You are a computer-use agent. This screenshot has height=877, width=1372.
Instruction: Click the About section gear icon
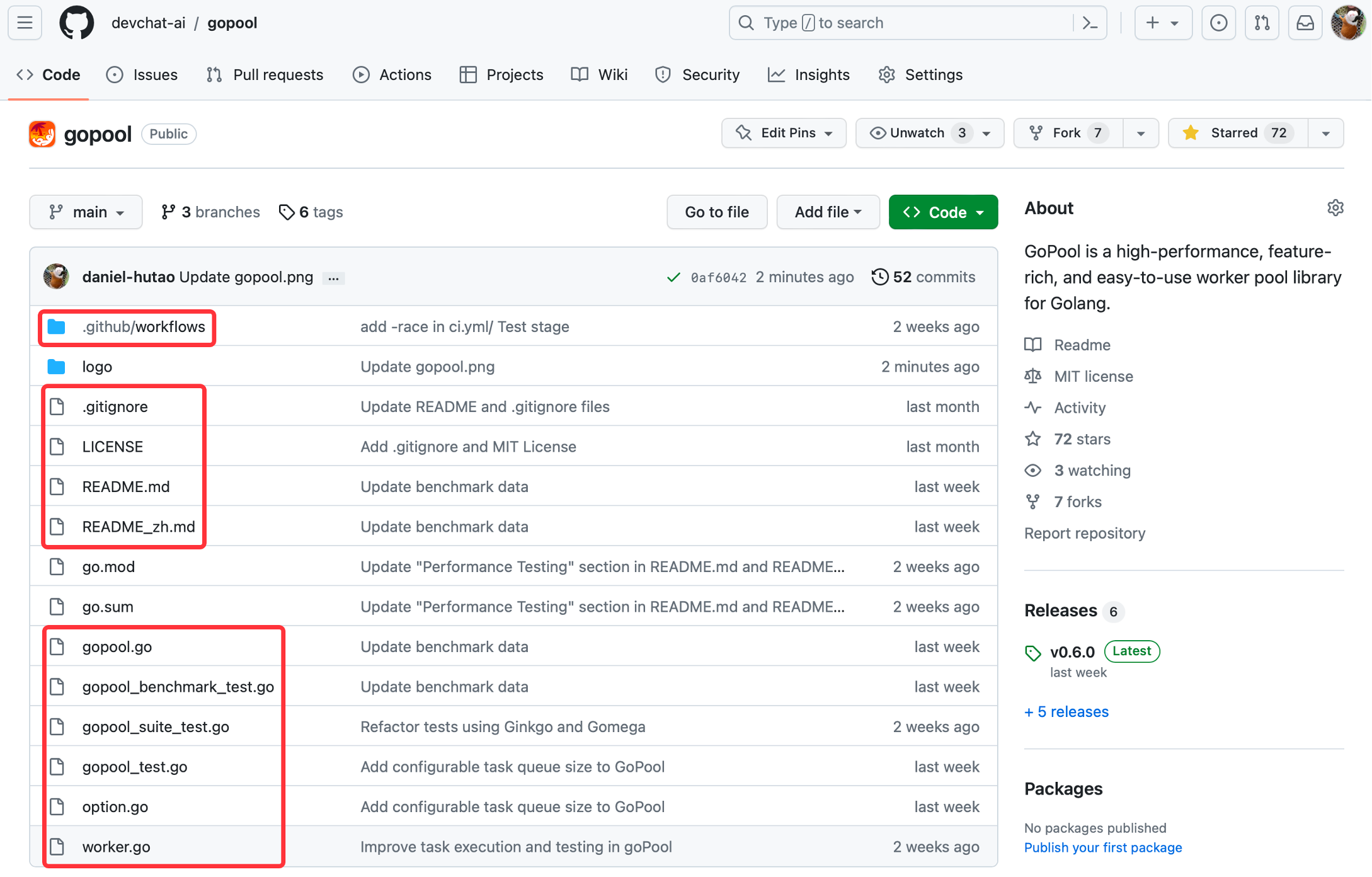coord(1335,208)
